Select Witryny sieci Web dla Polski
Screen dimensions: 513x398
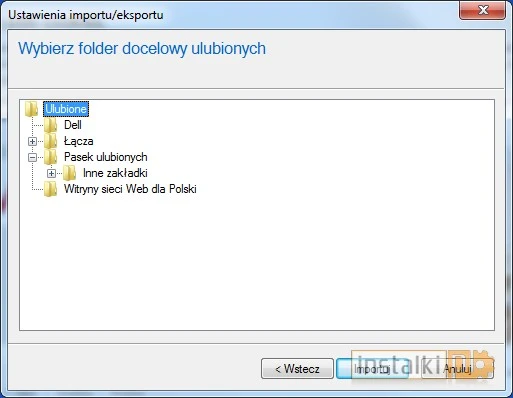click(x=130, y=189)
